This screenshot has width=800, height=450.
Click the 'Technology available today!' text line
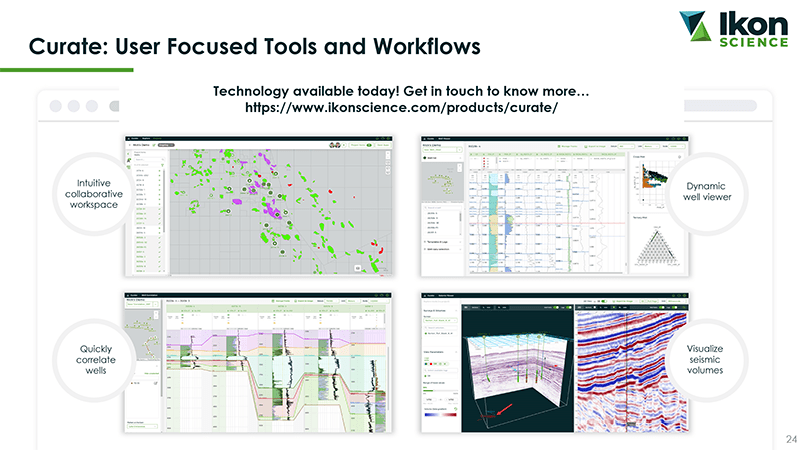point(401,91)
